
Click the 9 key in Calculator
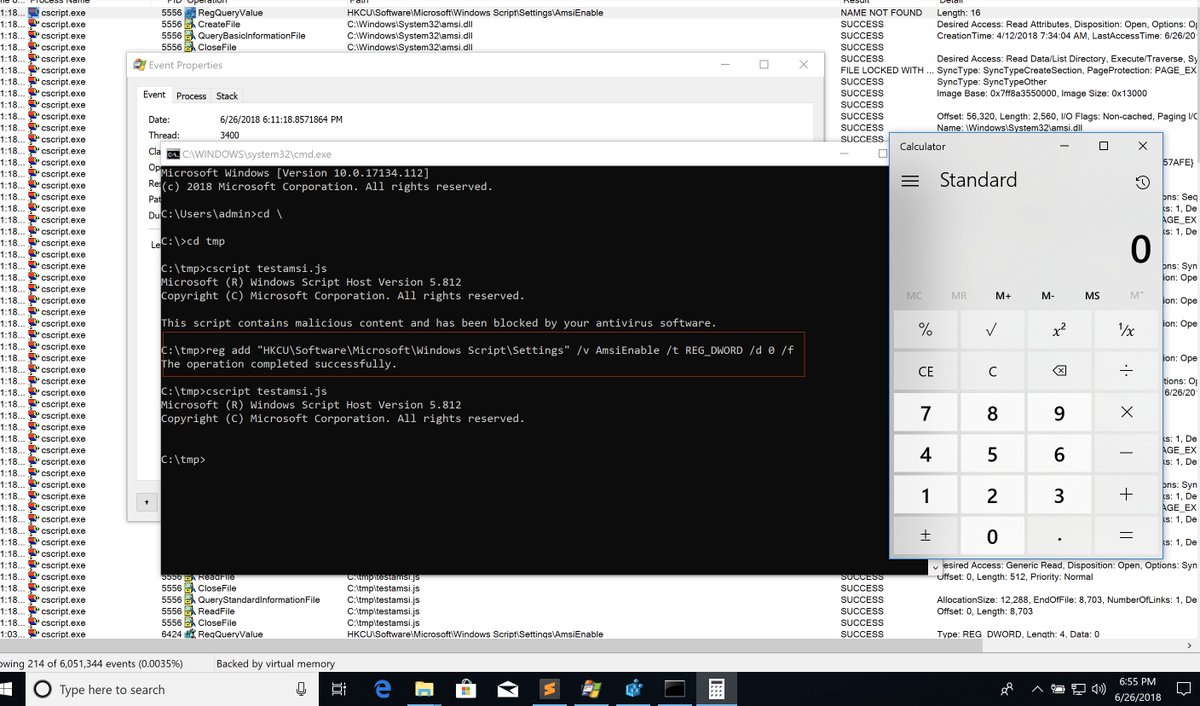(1059, 413)
